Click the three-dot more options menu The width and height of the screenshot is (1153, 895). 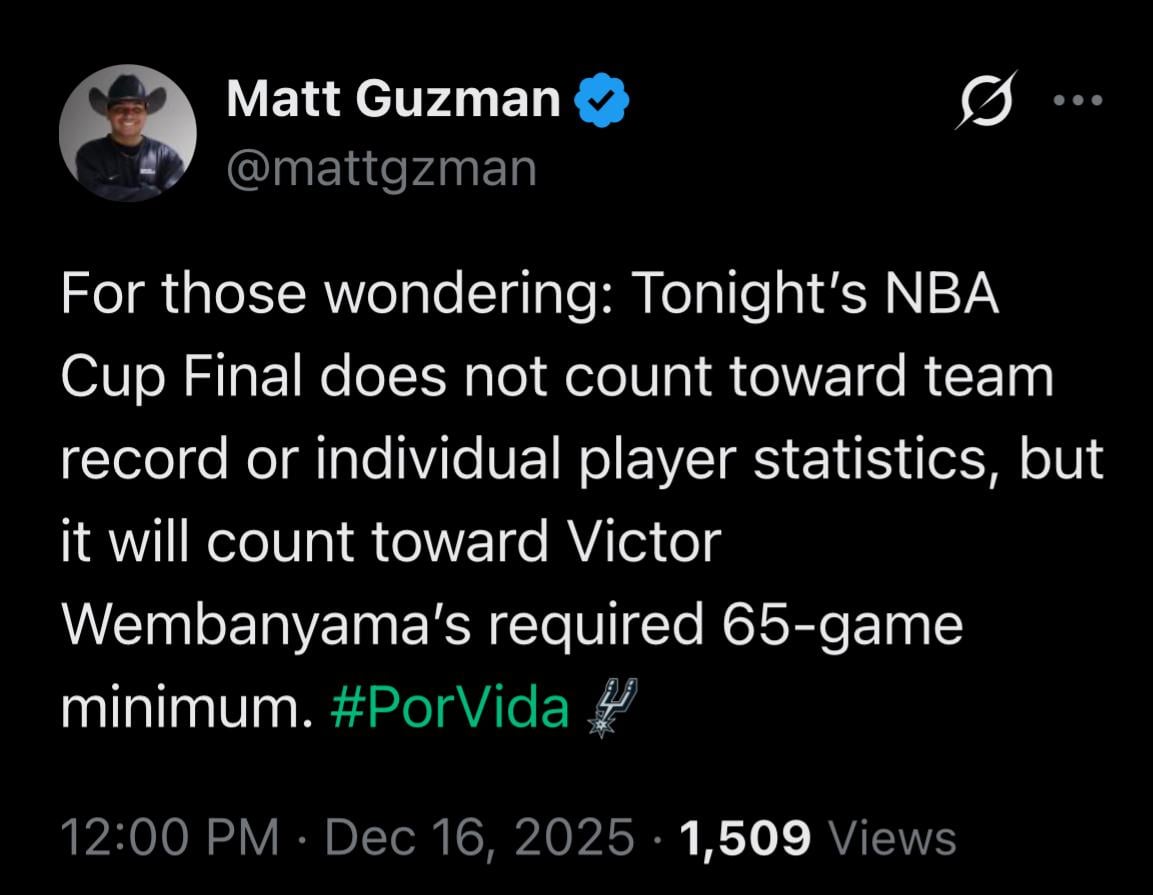1078,98
